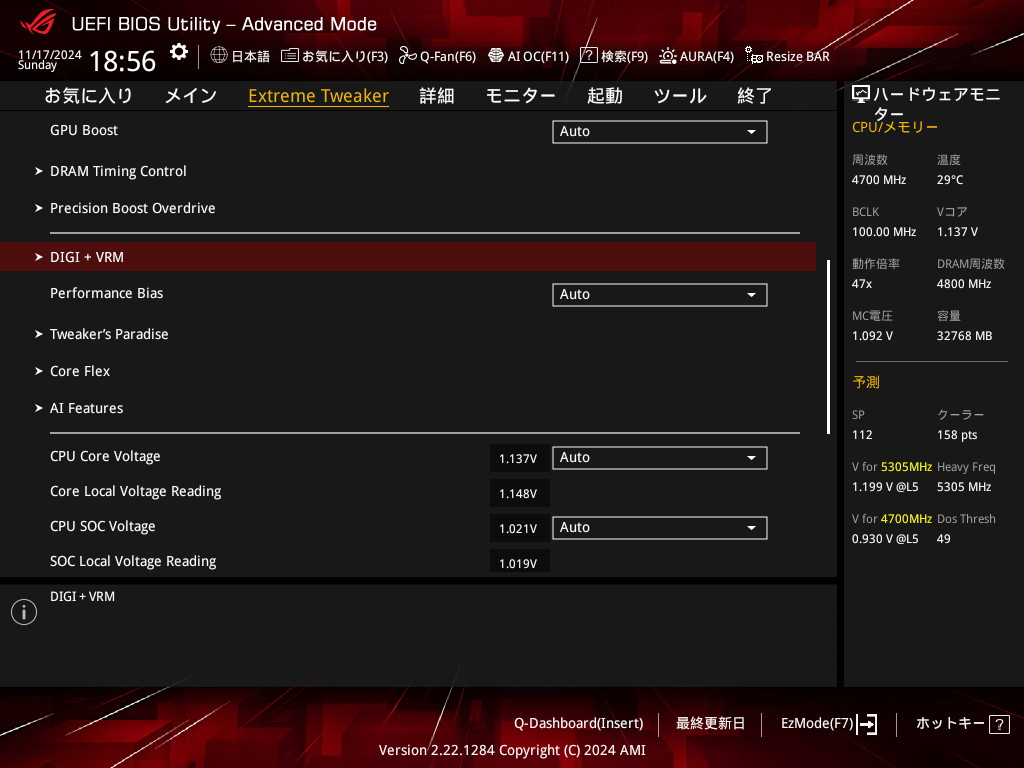Click 47x multiplier value

(861, 284)
